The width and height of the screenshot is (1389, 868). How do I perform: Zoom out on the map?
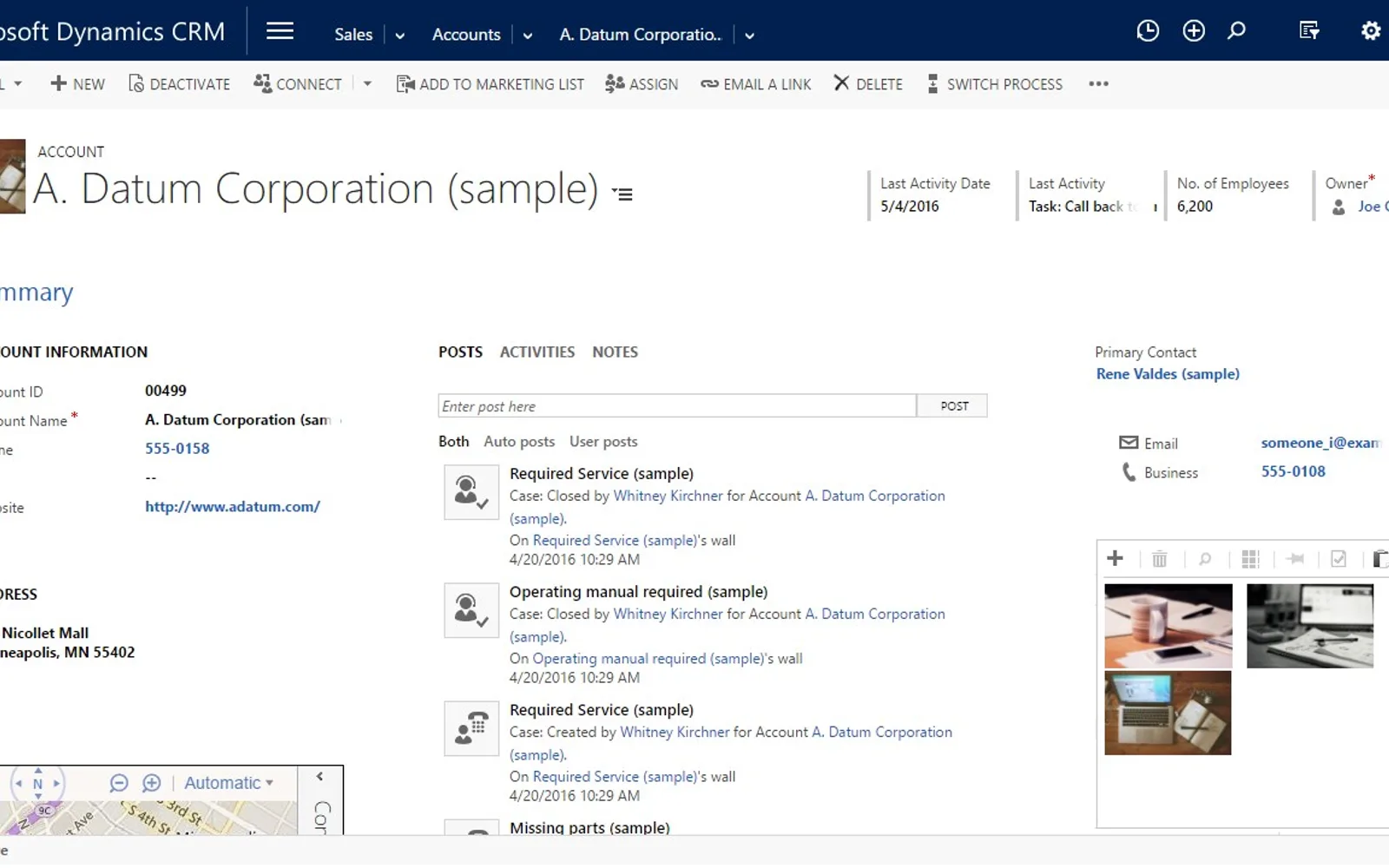[x=119, y=783]
